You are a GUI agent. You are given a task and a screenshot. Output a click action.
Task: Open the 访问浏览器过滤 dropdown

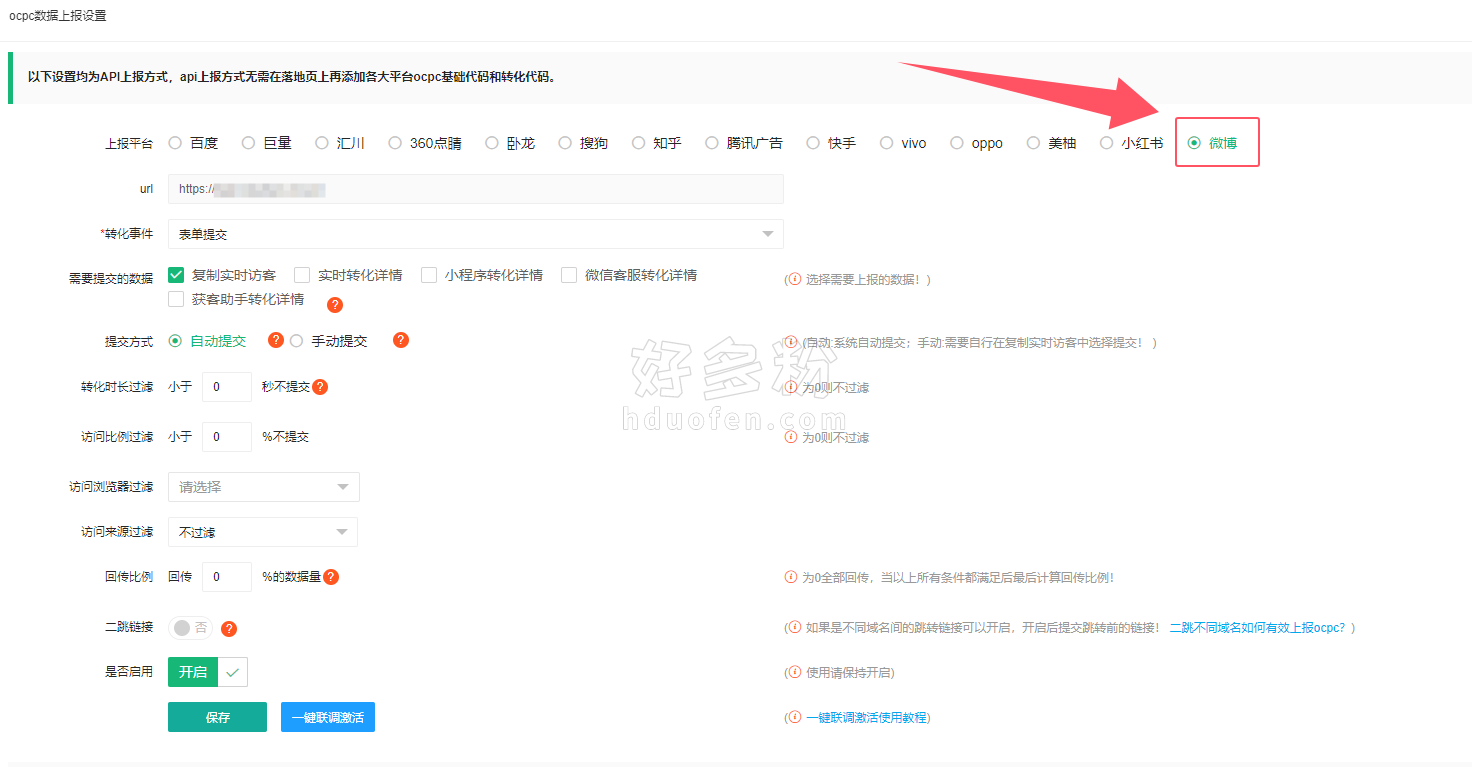coord(264,487)
